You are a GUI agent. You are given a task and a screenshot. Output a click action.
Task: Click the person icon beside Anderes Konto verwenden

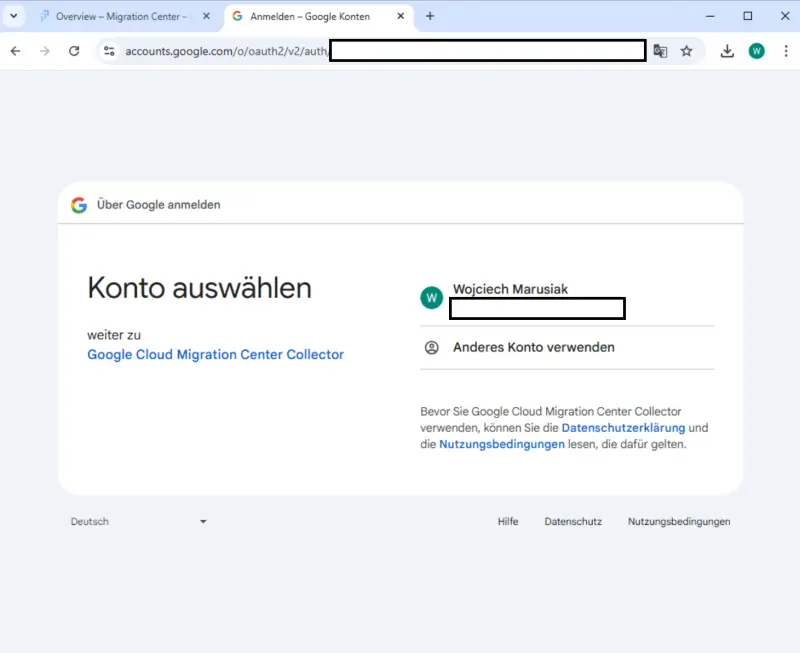[x=430, y=347]
